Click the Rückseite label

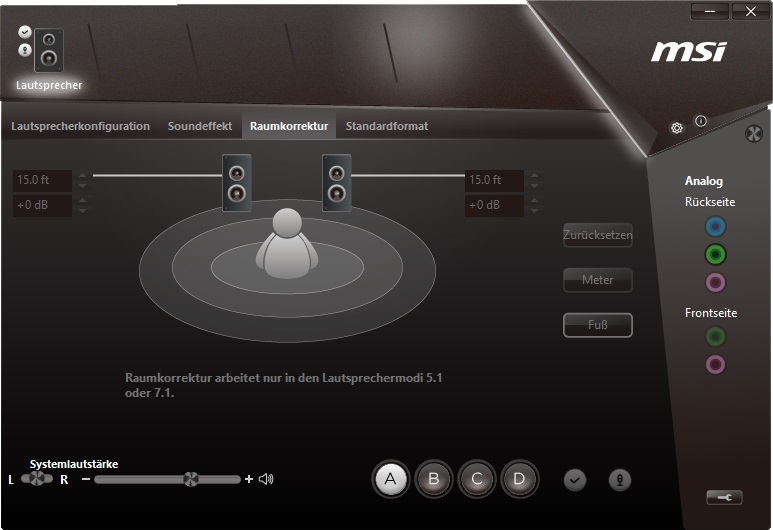click(710, 202)
